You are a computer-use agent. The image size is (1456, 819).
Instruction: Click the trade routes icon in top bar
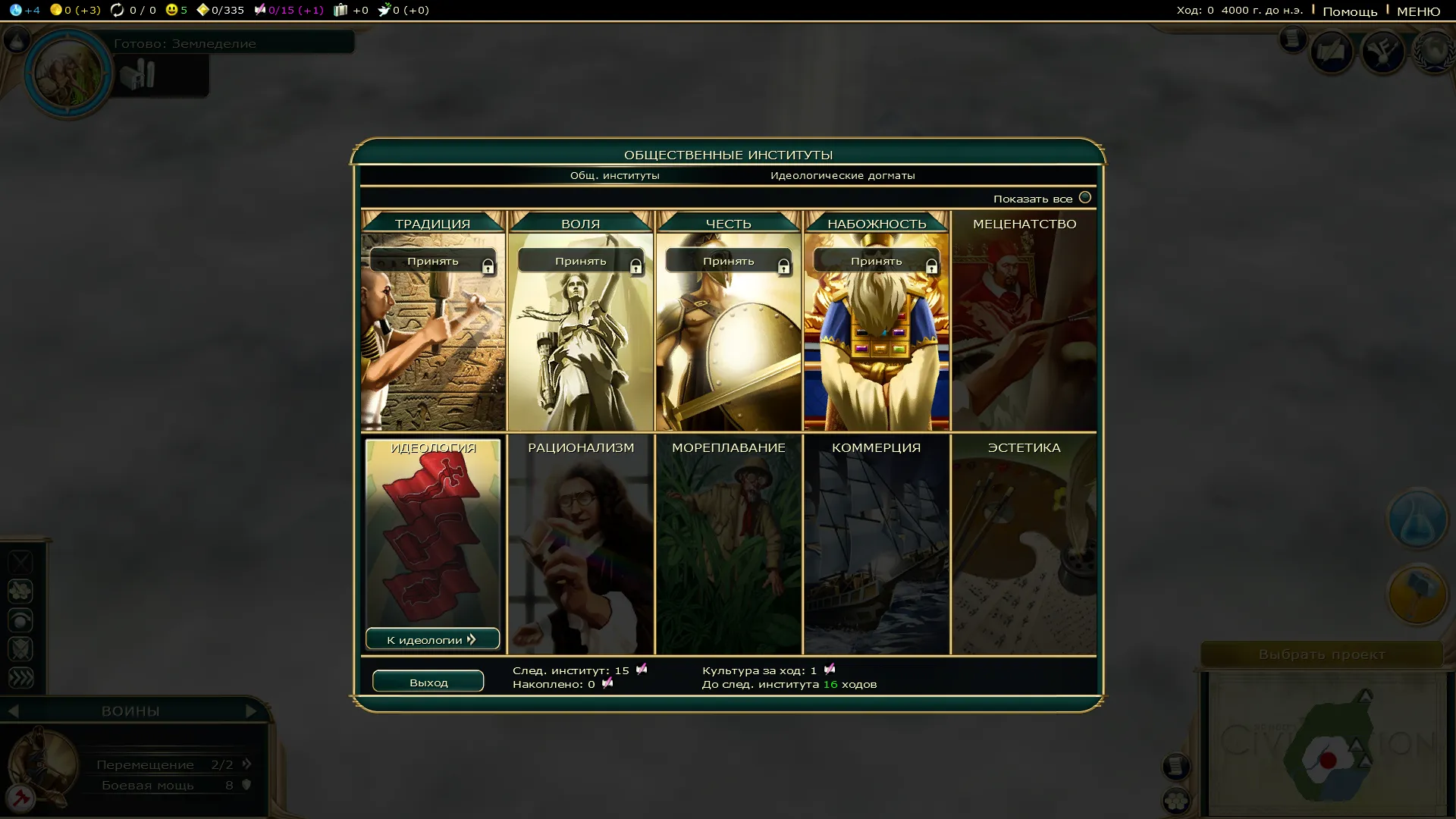[118, 10]
